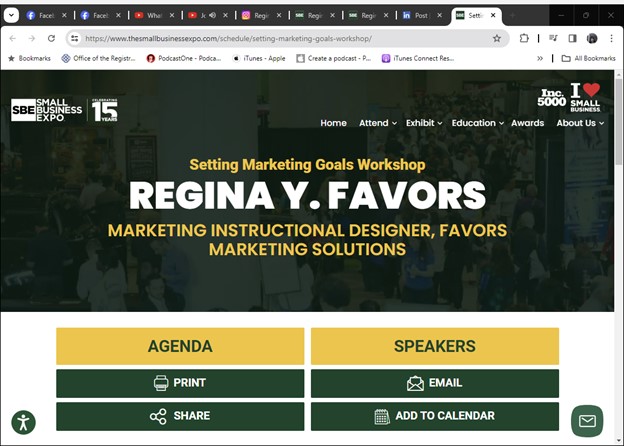Reload the page

pyautogui.click(x=51, y=38)
